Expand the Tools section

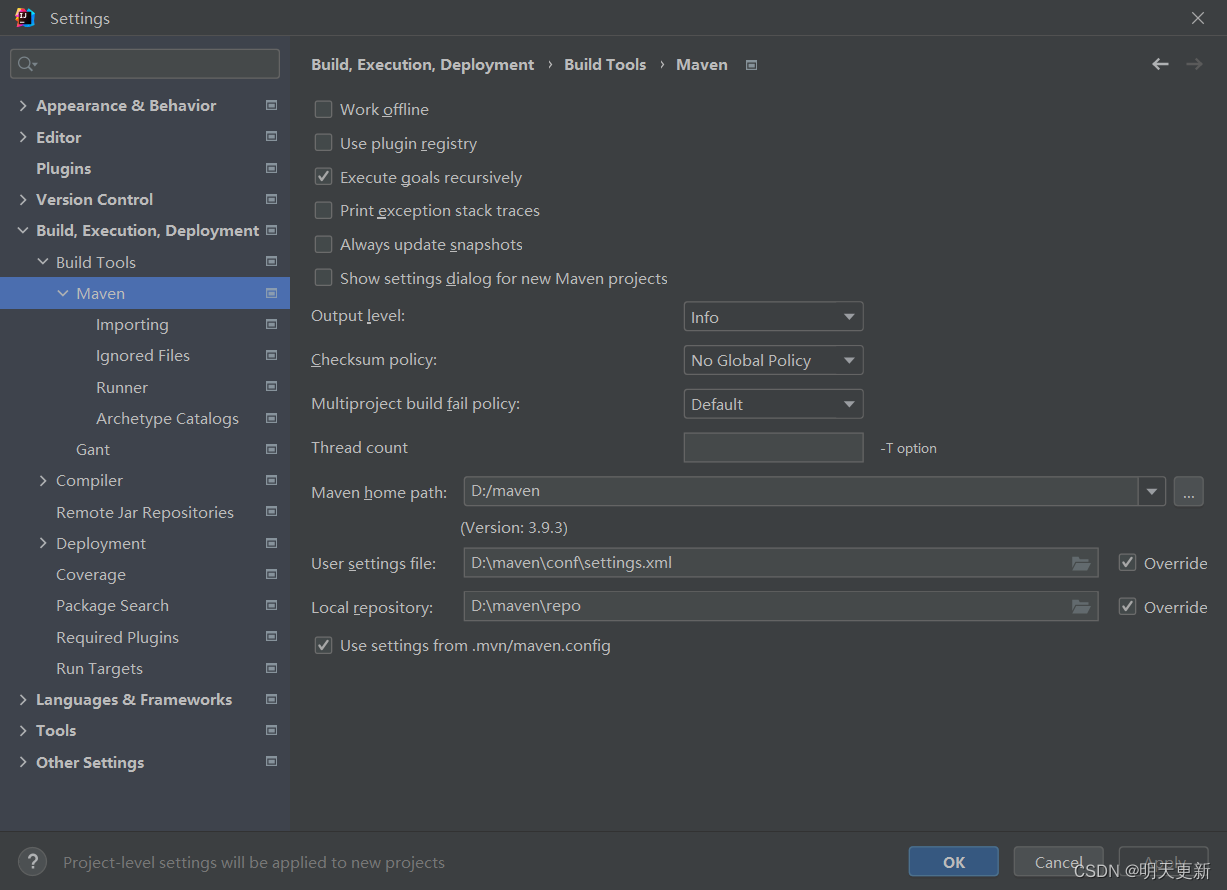(23, 730)
